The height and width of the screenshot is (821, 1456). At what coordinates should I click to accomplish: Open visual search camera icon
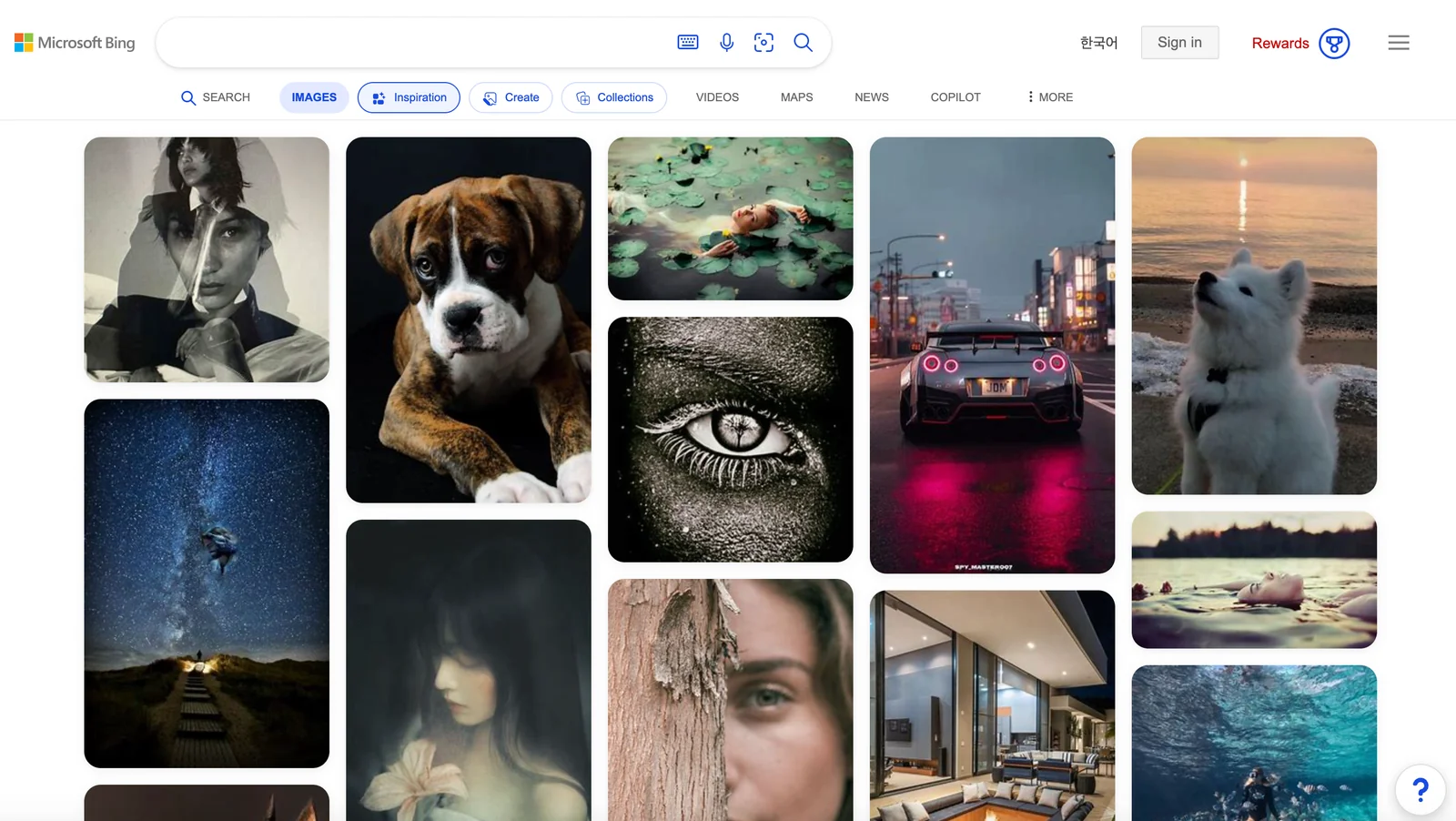coord(763,43)
